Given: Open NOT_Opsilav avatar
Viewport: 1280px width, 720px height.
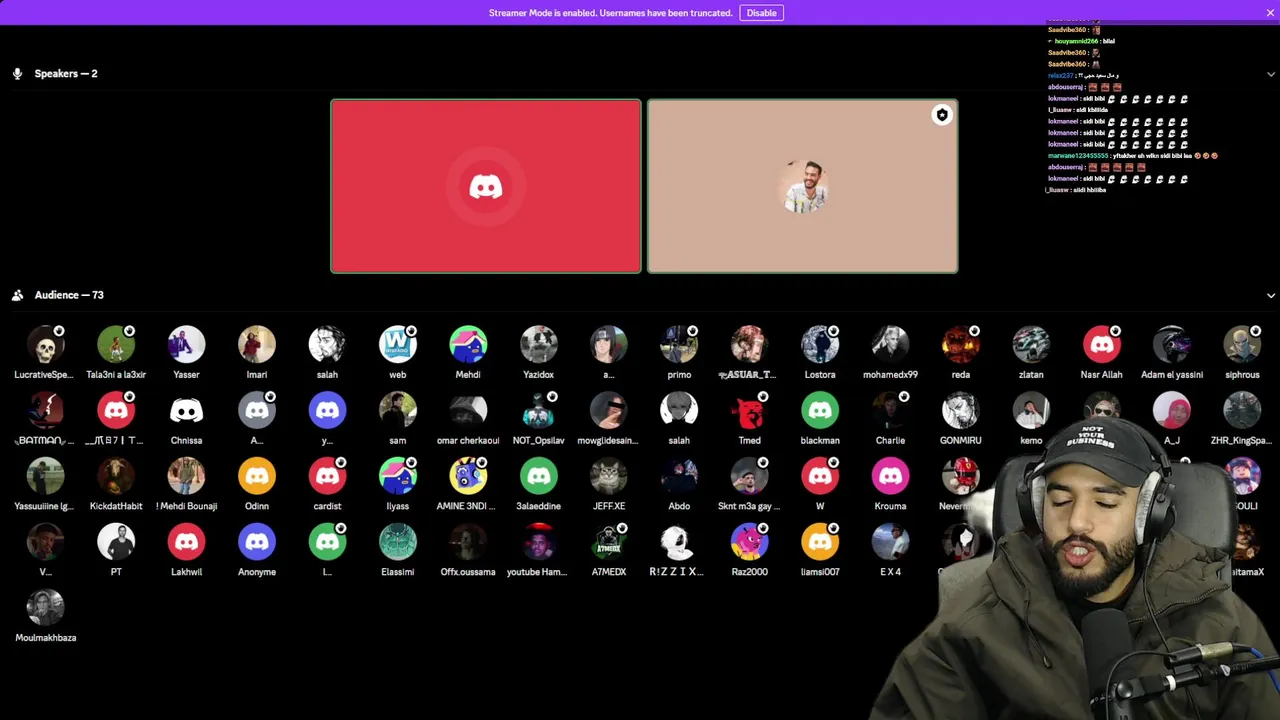Looking at the screenshot, I should (538, 410).
